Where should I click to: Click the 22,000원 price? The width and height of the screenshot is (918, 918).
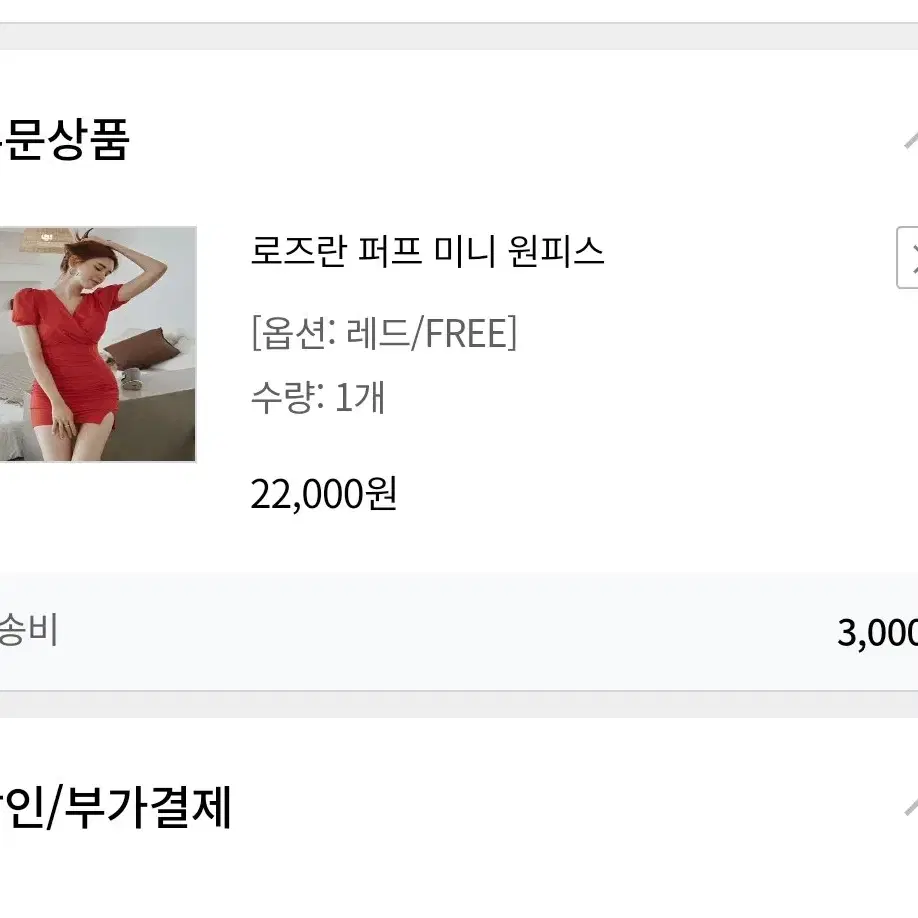pyautogui.click(x=324, y=495)
